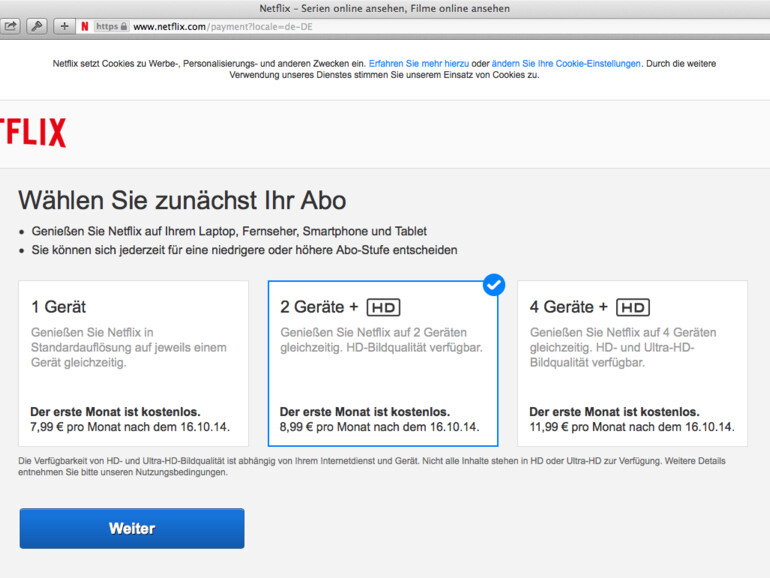Click the www.netflix.com address field
This screenshot has height=578, width=770.
(422, 27)
